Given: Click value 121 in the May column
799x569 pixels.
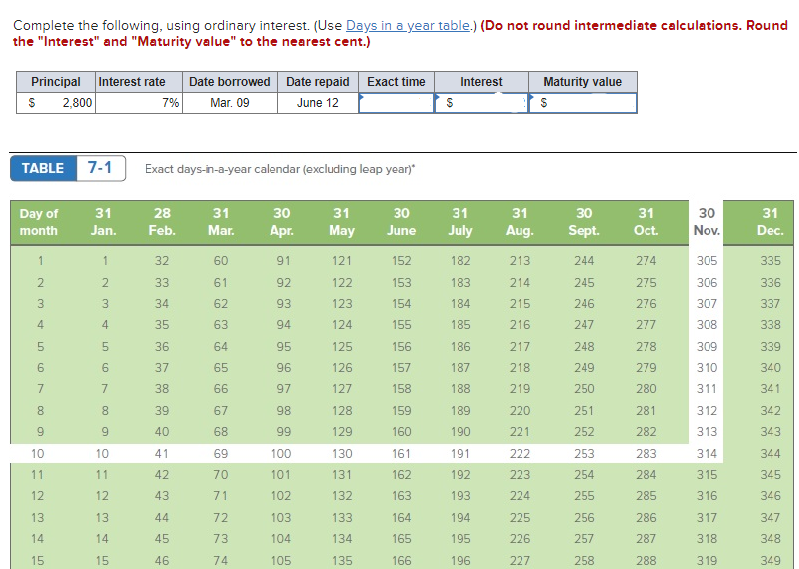Looking at the screenshot, I should coord(342,261).
